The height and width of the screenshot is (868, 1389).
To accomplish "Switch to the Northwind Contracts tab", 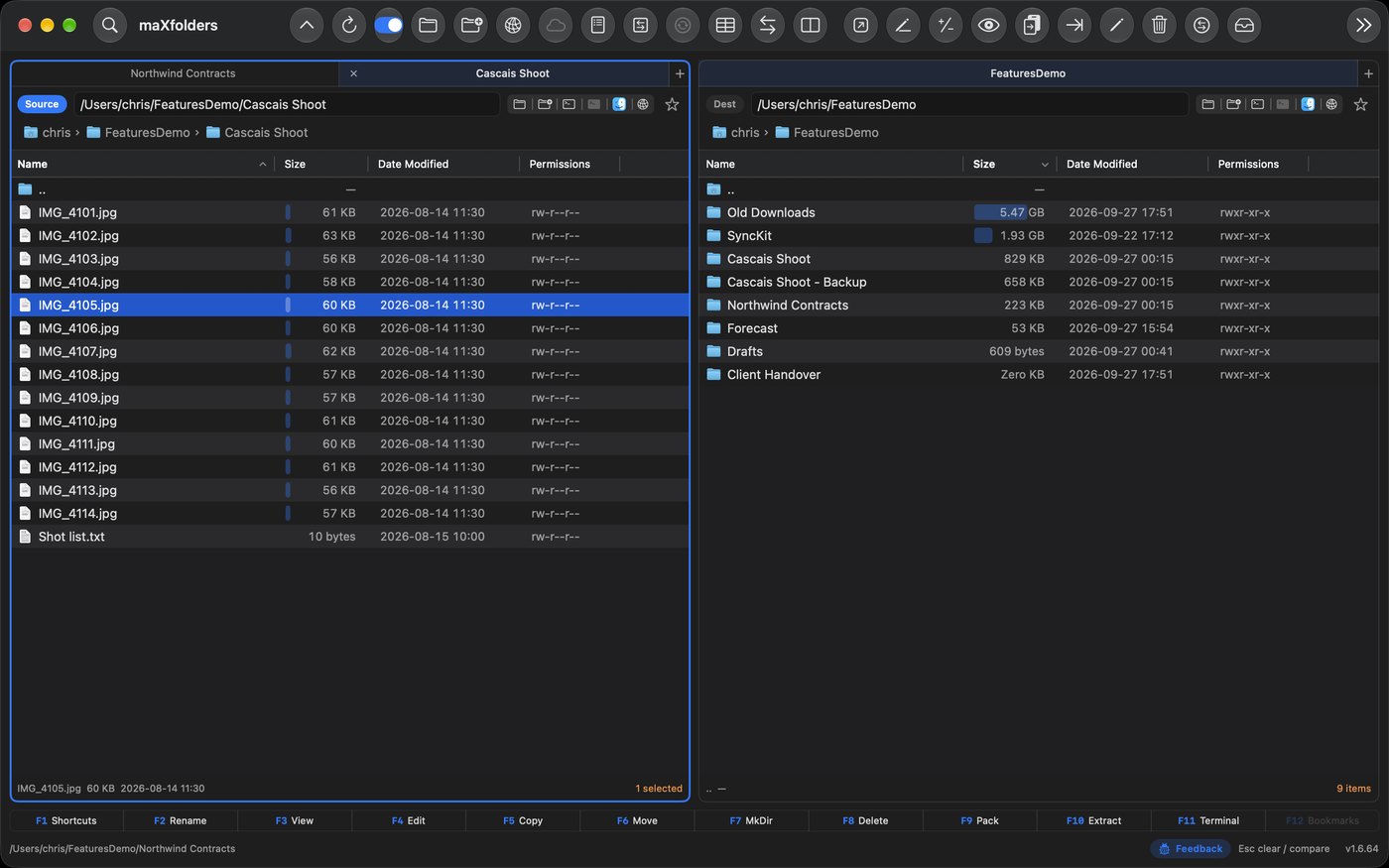I will coord(184,73).
